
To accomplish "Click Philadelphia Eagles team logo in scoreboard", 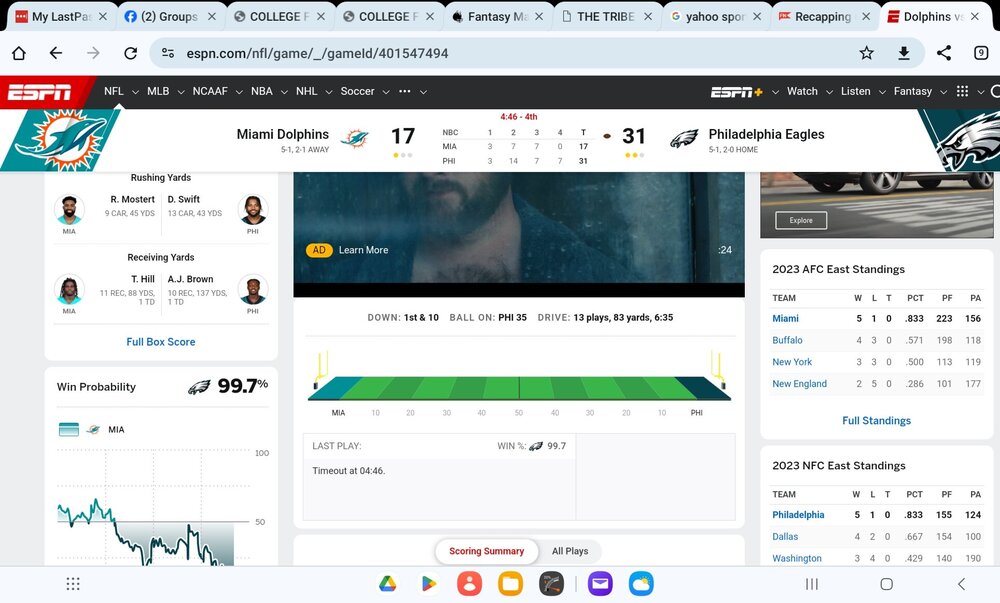I will pos(684,138).
